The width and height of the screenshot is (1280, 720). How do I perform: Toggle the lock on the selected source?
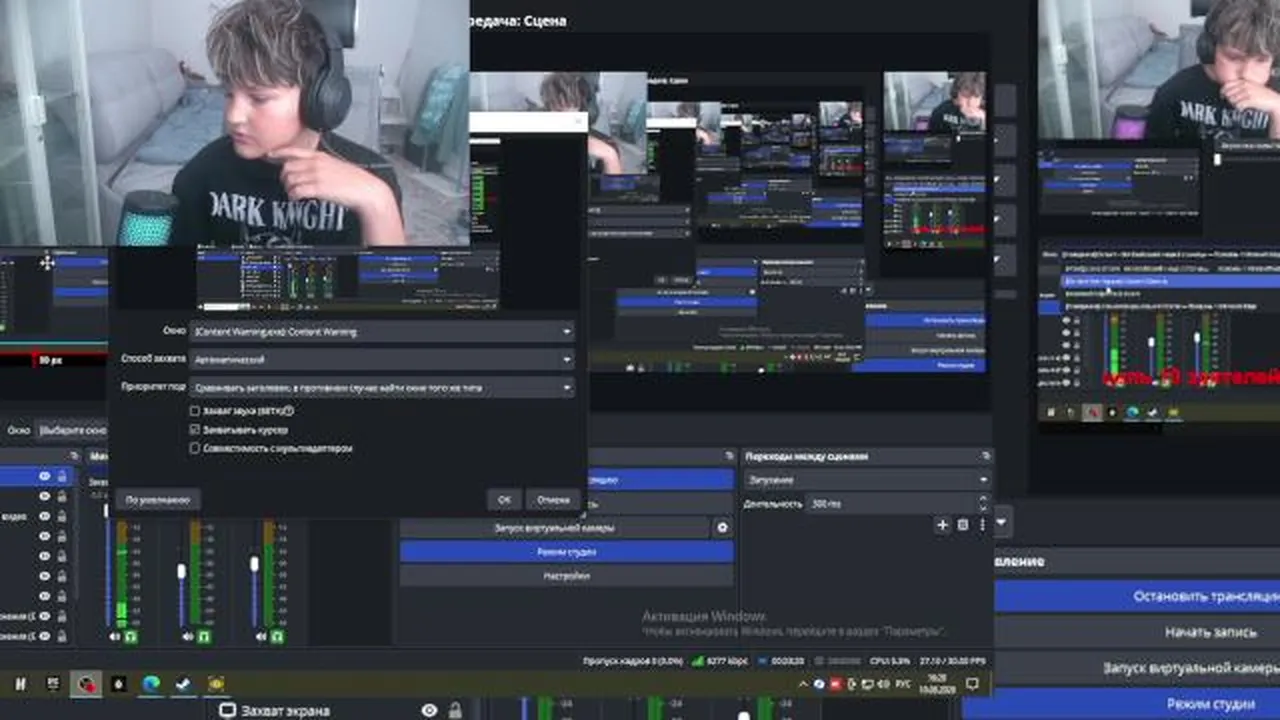tap(62, 477)
